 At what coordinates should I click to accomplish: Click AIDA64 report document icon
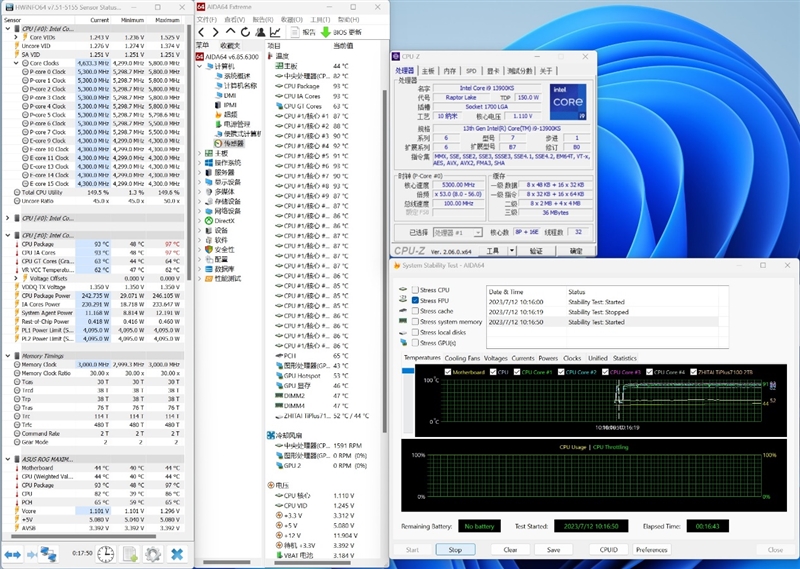click(295, 32)
